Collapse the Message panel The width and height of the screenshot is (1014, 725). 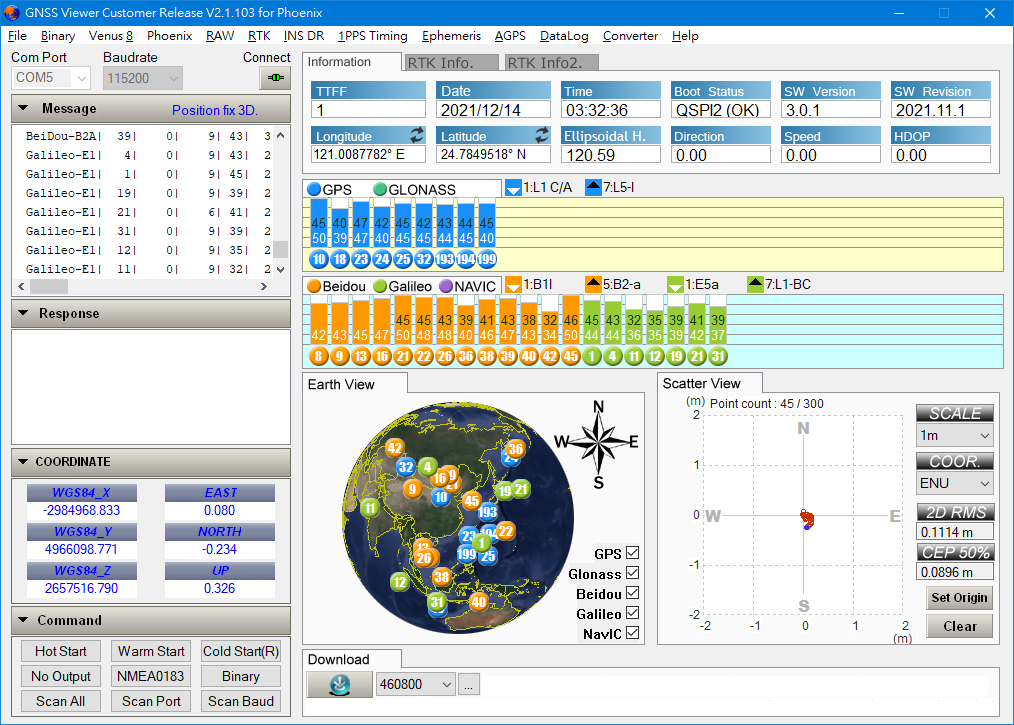(21, 109)
